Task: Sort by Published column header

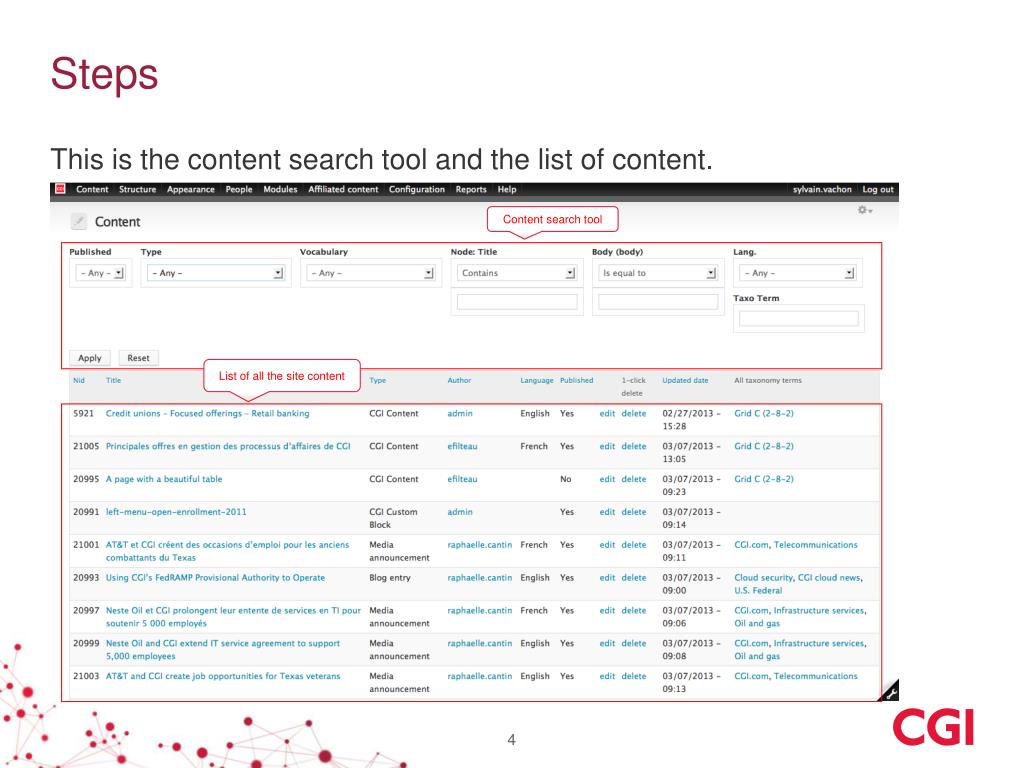Action: click(577, 380)
